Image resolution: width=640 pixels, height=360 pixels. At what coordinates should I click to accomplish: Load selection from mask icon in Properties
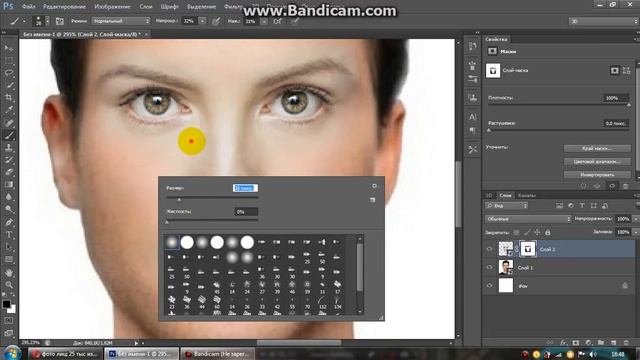coord(584,186)
